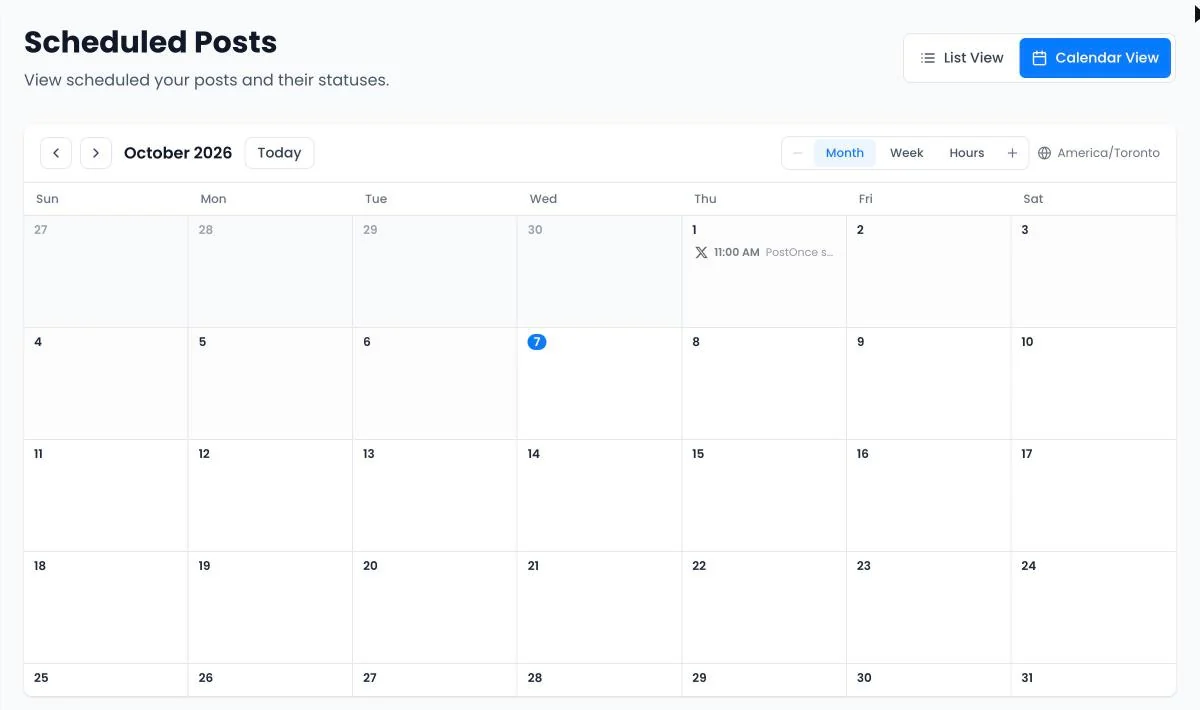Image resolution: width=1200 pixels, height=710 pixels.
Task: Click date number 9
Action: (861, 342)
